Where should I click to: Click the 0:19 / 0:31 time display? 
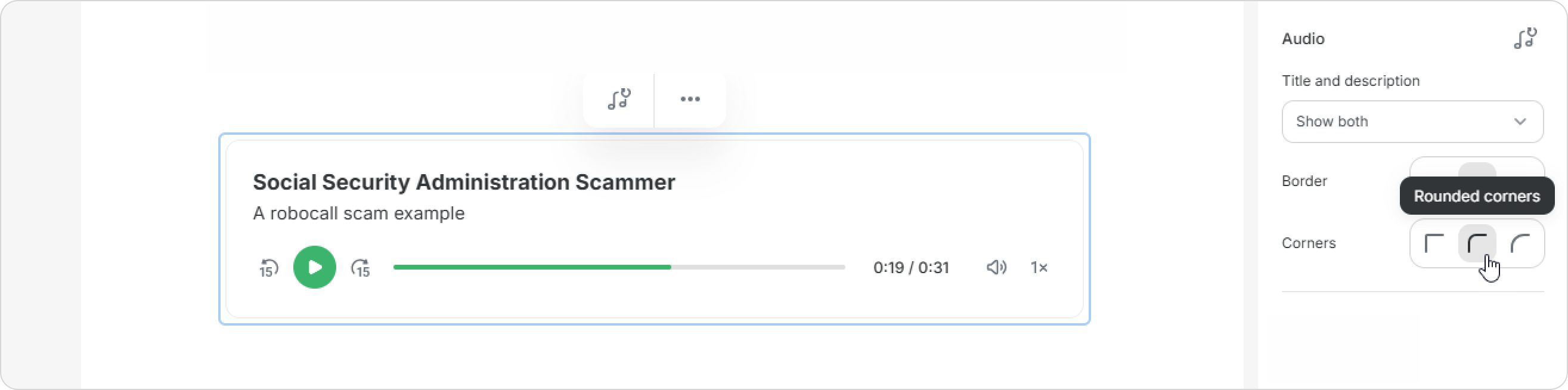(910, 268)
